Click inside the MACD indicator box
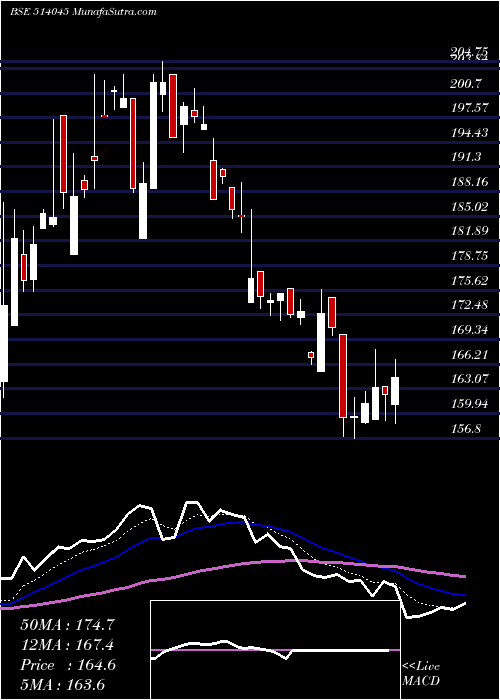 pyautogui.click(x=275, y=650)
